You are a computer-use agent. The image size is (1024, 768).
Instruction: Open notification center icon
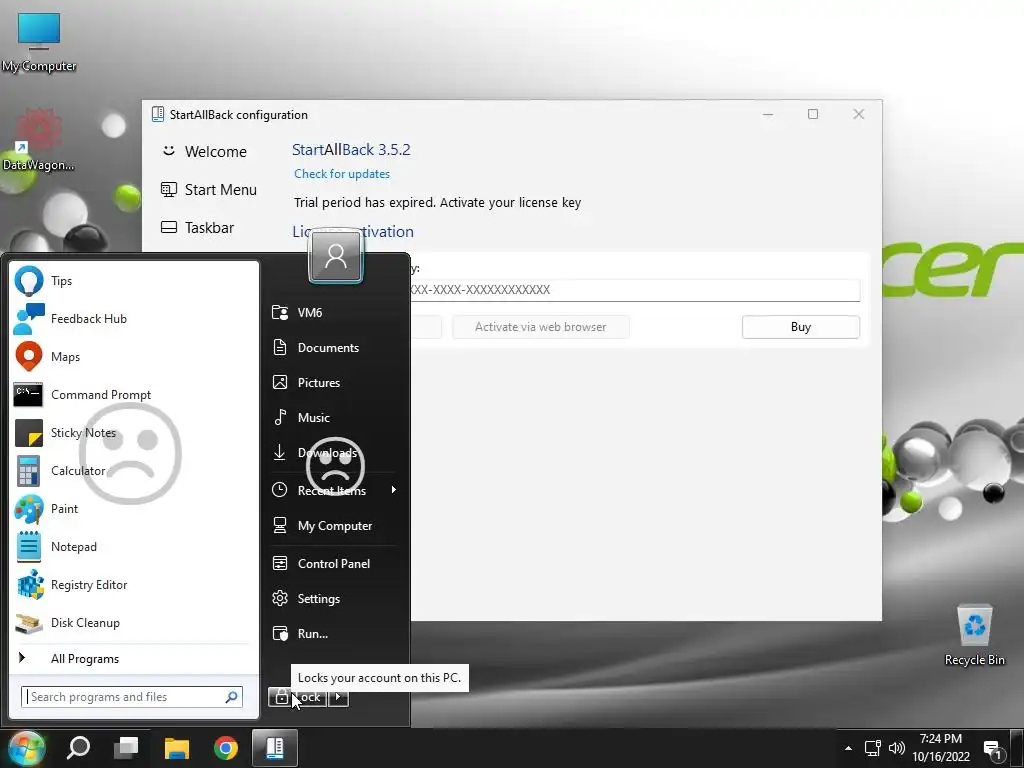pos(993,750)
